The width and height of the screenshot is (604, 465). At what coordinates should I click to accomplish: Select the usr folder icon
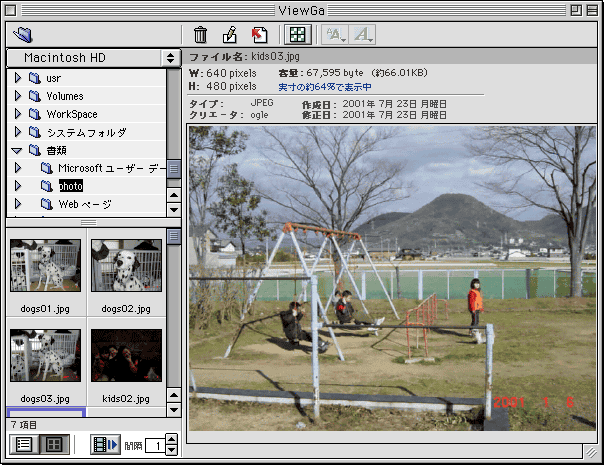35,78
